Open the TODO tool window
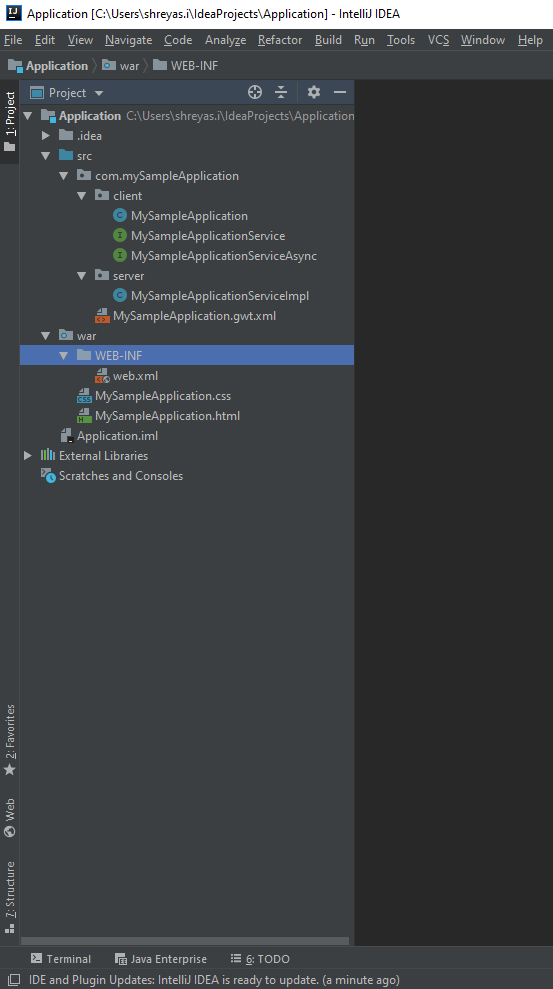Image resolution: width=553 pixels, height=989 pixels. (x=260, y=959)
